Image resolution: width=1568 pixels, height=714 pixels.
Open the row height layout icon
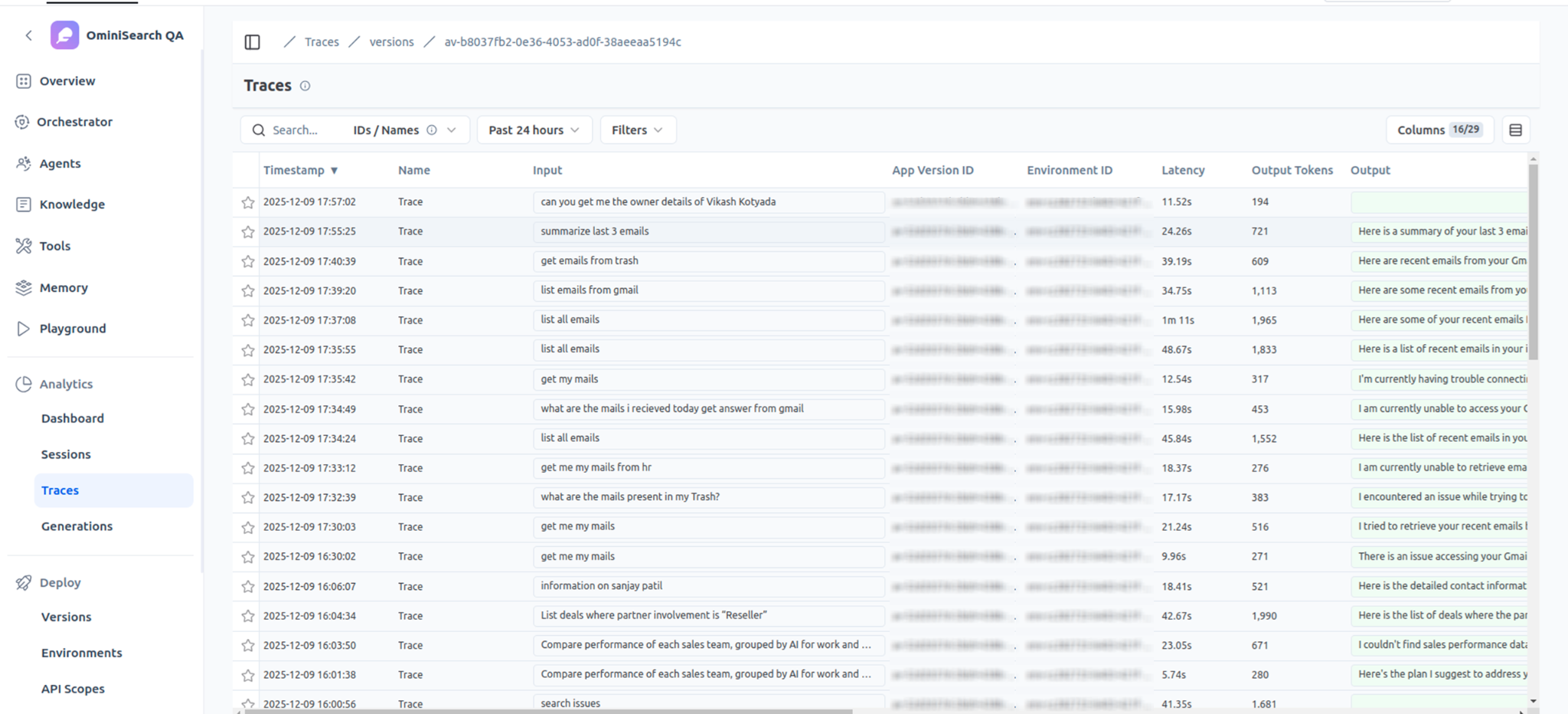(1515, 130)
